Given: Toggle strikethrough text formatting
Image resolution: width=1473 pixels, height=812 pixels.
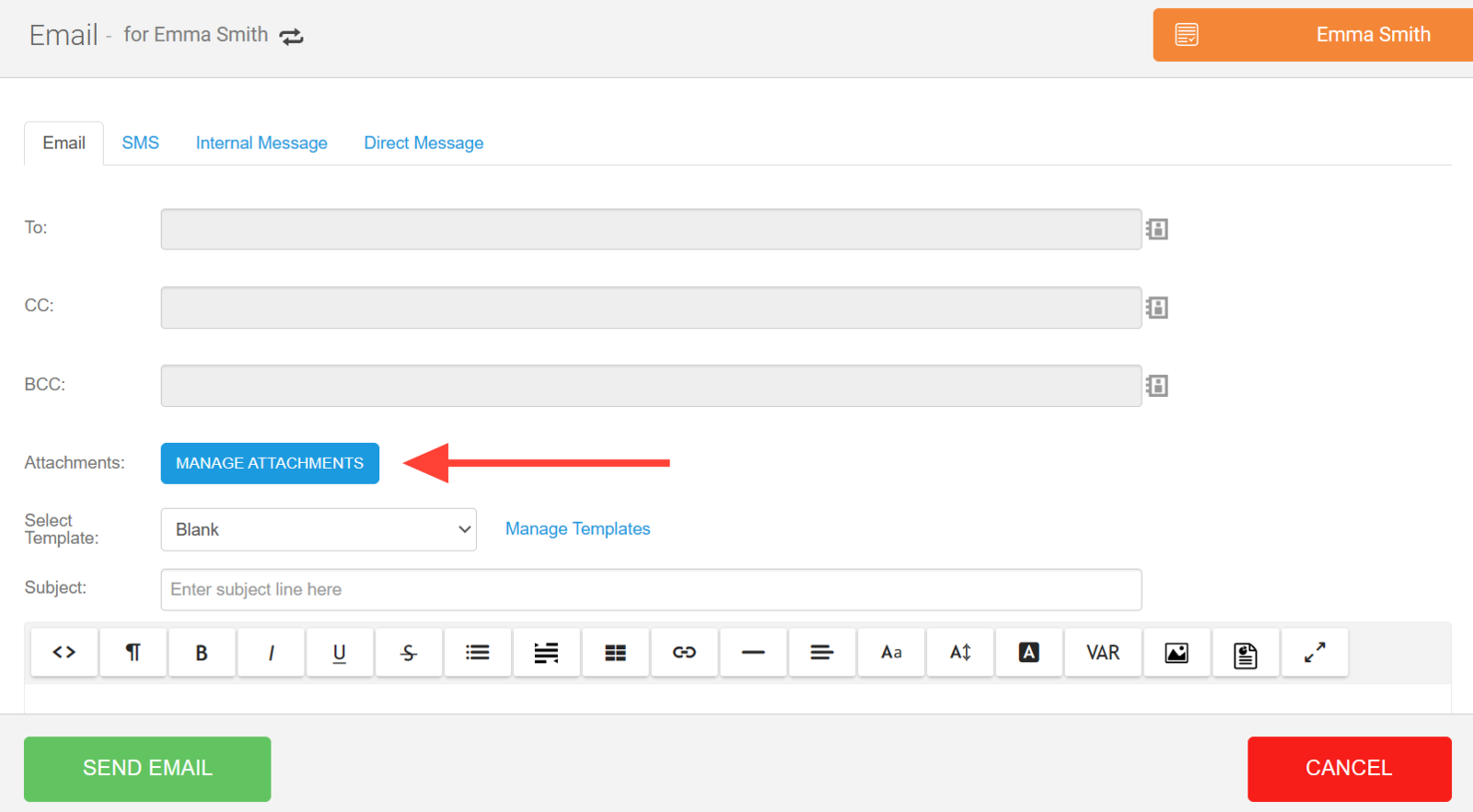Looking at the screenshot, I should (408, 653).
